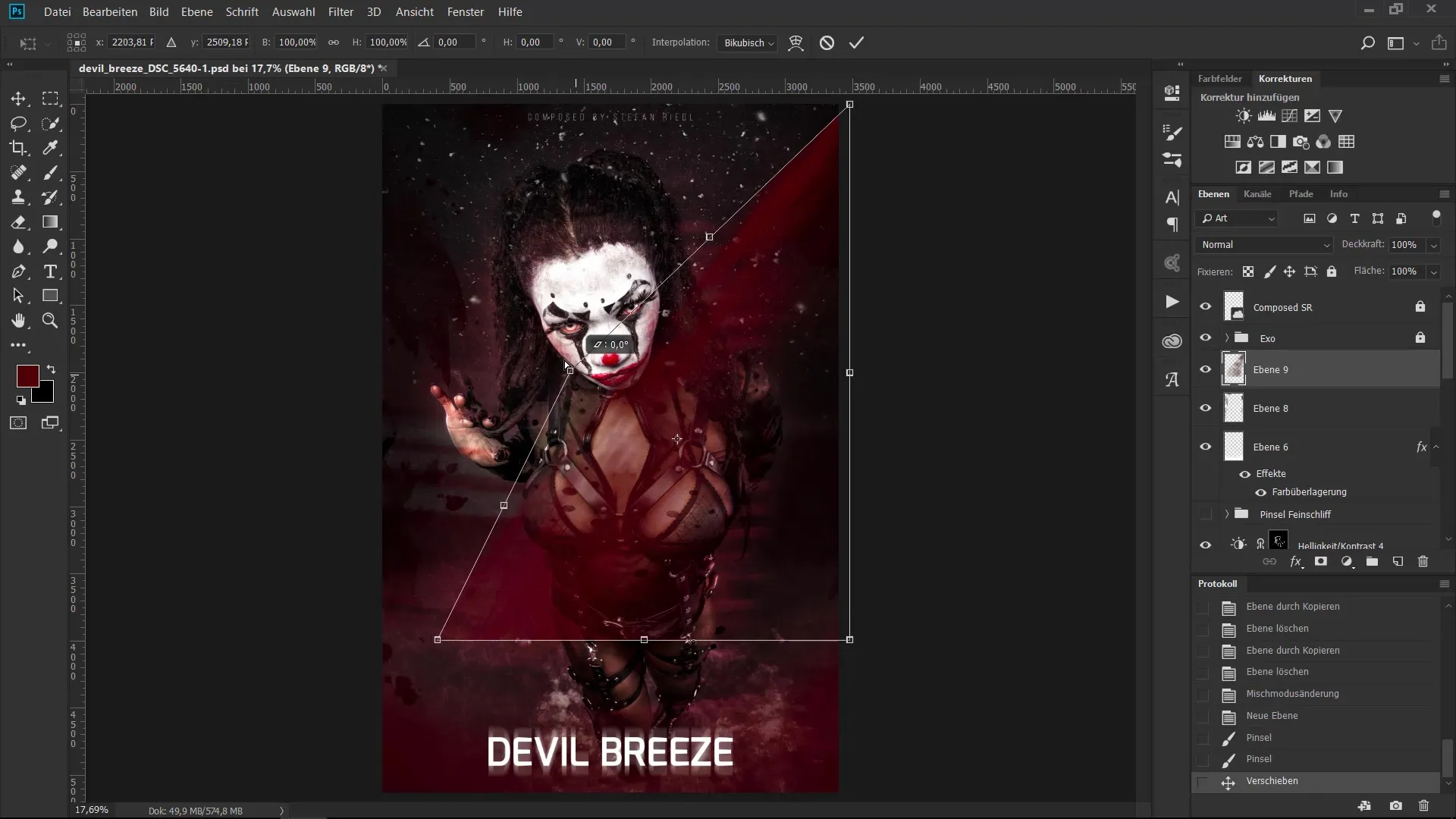Select the History Brush tool
This screenshot has width=1456, height=819.
click(x=50, y=197)
